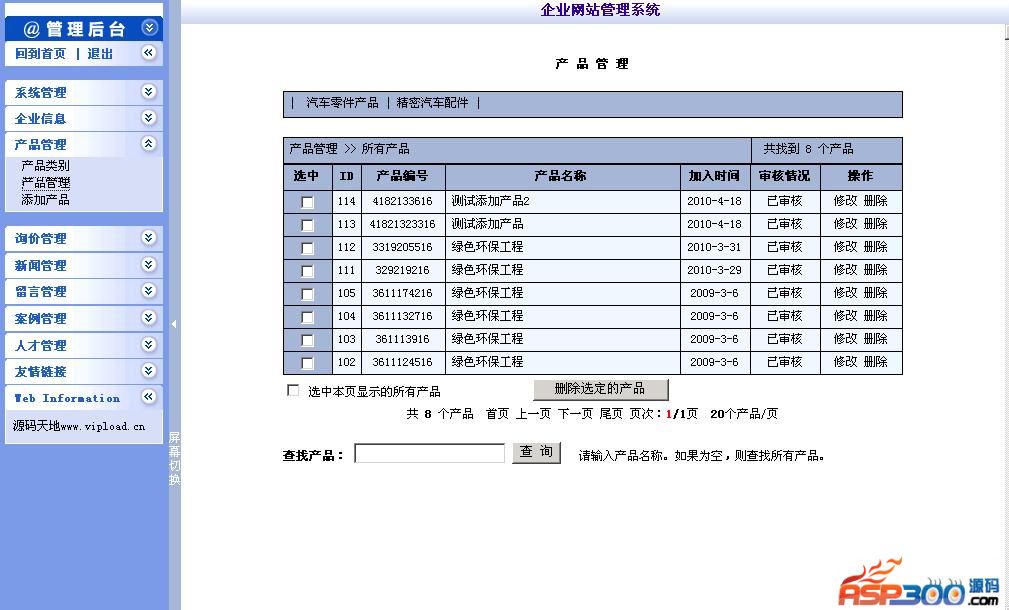Click the double-arrow icon beside 退出

[x=149, y=53]
